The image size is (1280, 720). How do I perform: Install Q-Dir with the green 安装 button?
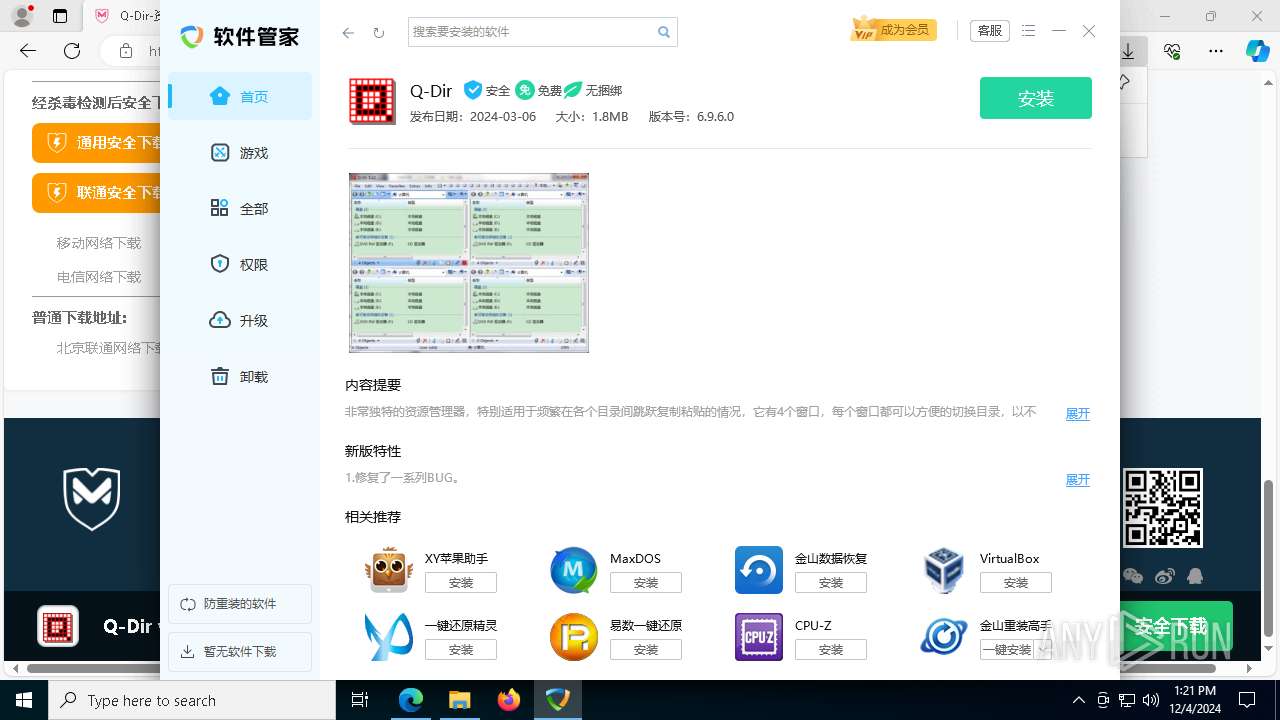tap(1036, 98)
